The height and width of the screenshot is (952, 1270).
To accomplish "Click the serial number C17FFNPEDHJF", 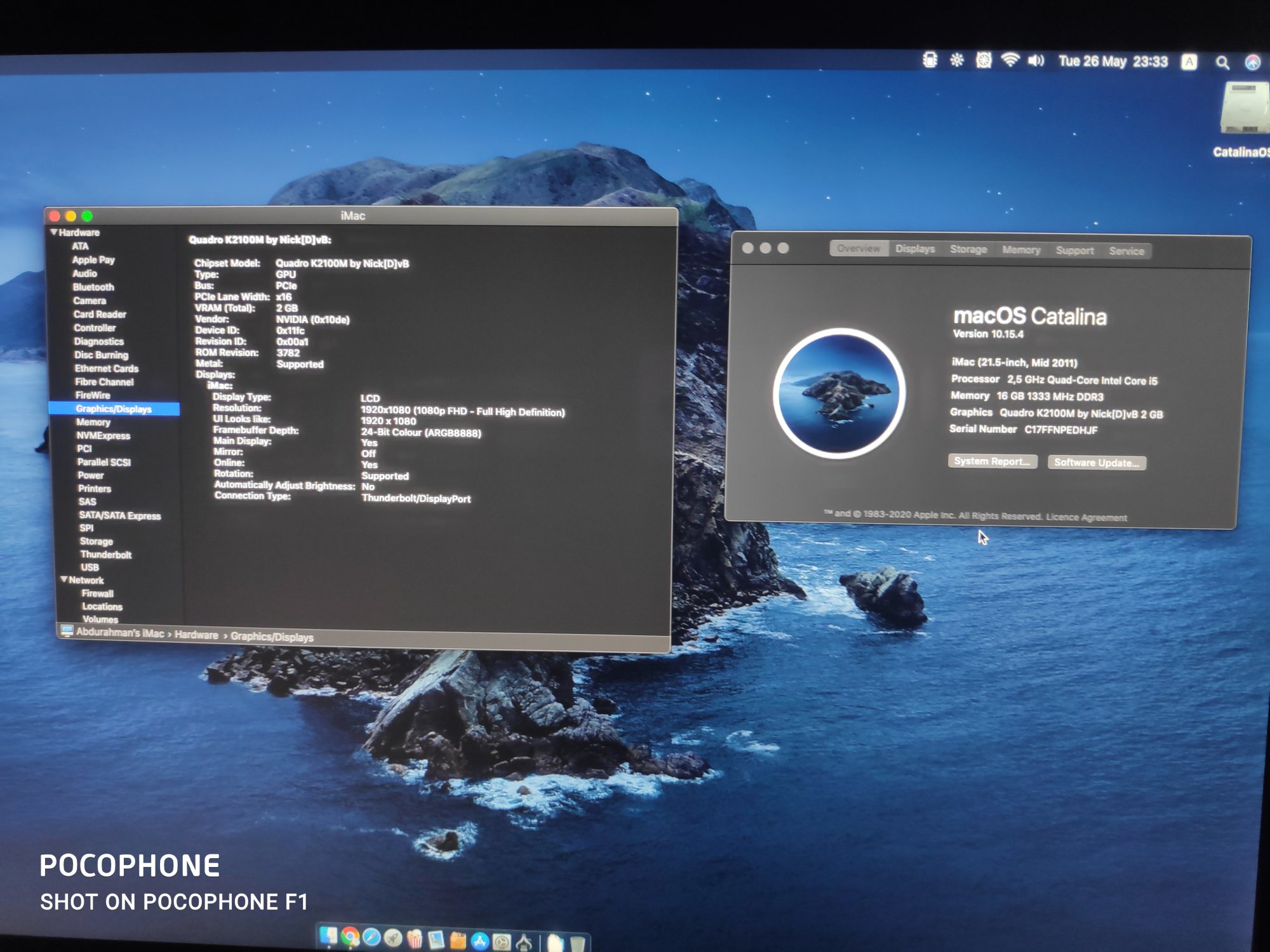I will coord(1060,430).
